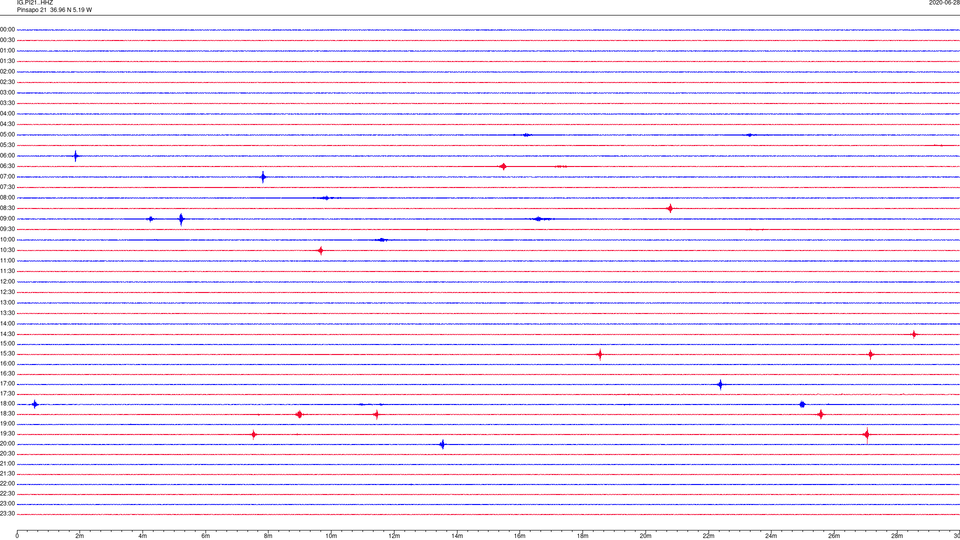This screenshot has width=960, height=540.
Task: Click the blue event spike on the 20:00 trace
Action: point(443,444)
